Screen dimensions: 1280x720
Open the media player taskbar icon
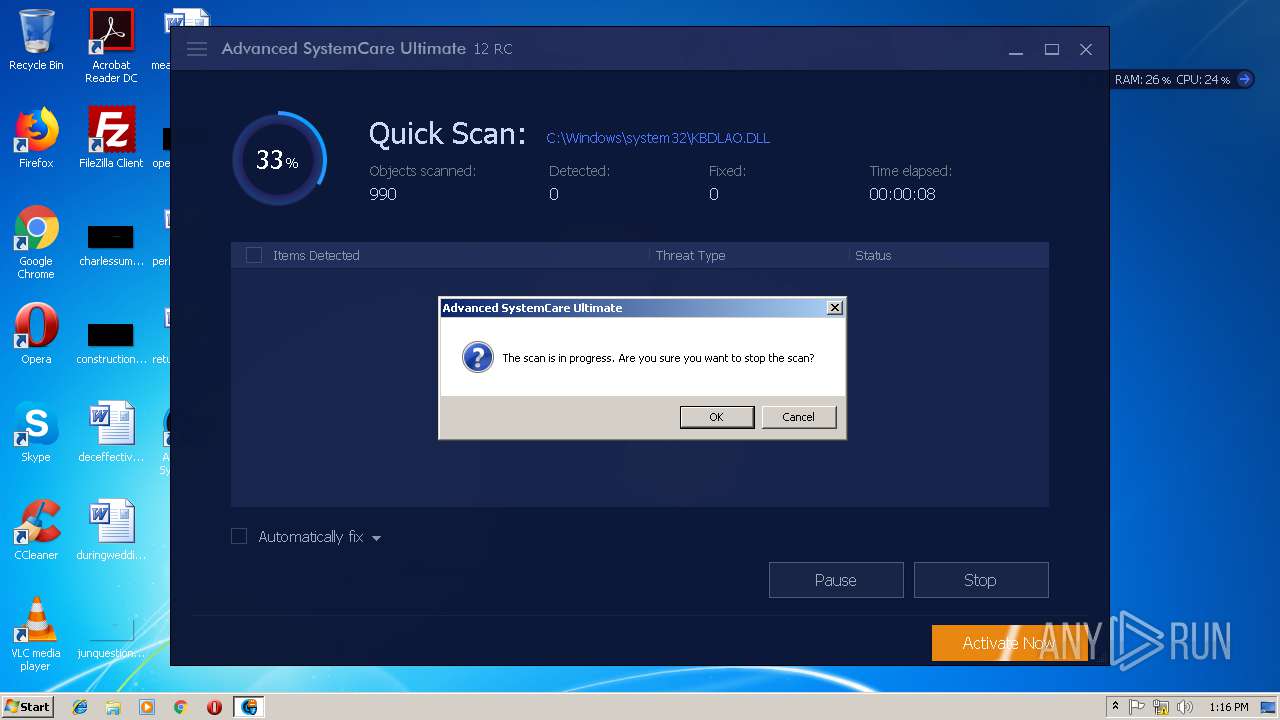pyautogui.click(x=147, y=707)
